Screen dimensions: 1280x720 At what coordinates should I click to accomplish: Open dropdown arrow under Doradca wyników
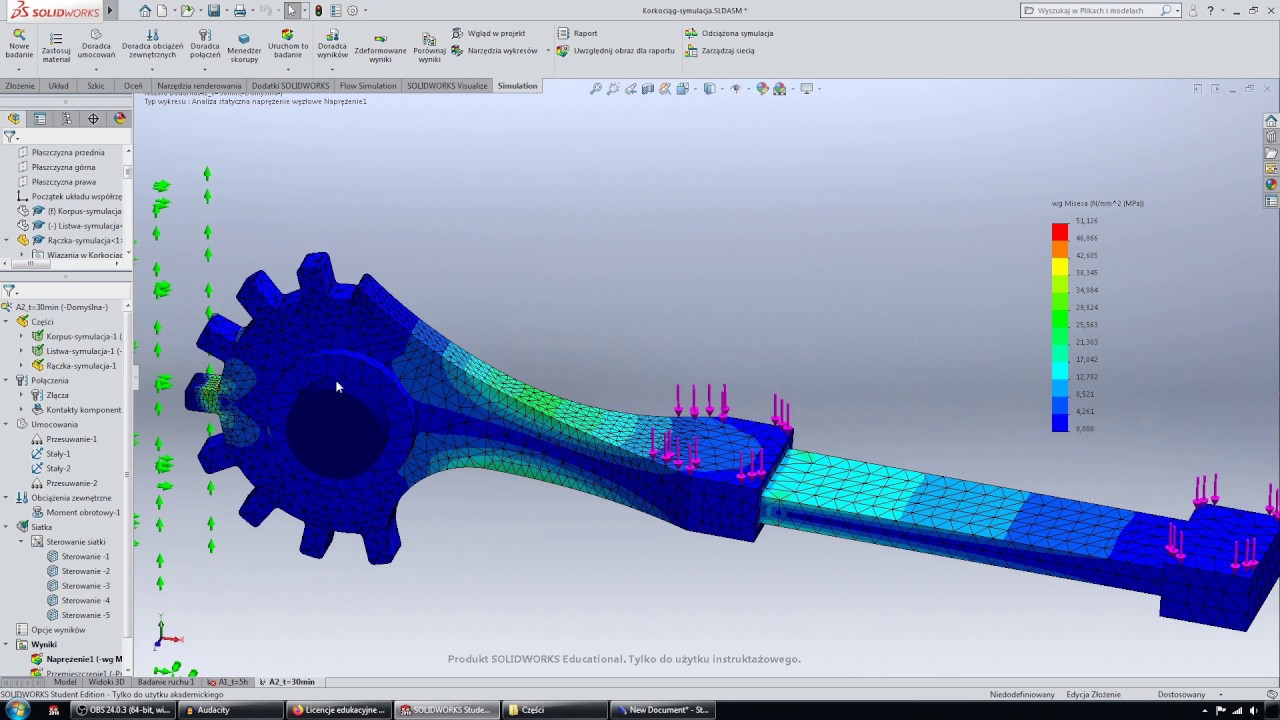[x=332, y=69]
